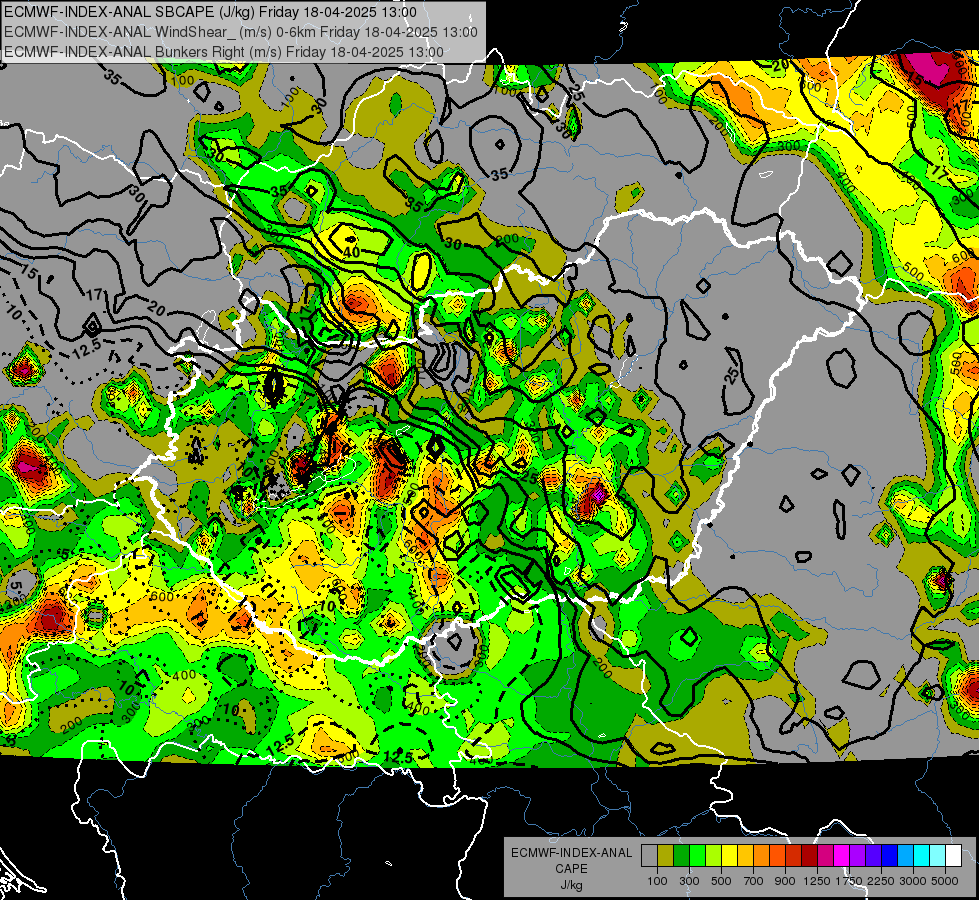979x900 pixels.
Task: Click the 3000 legend tick label
Action: 913,881
